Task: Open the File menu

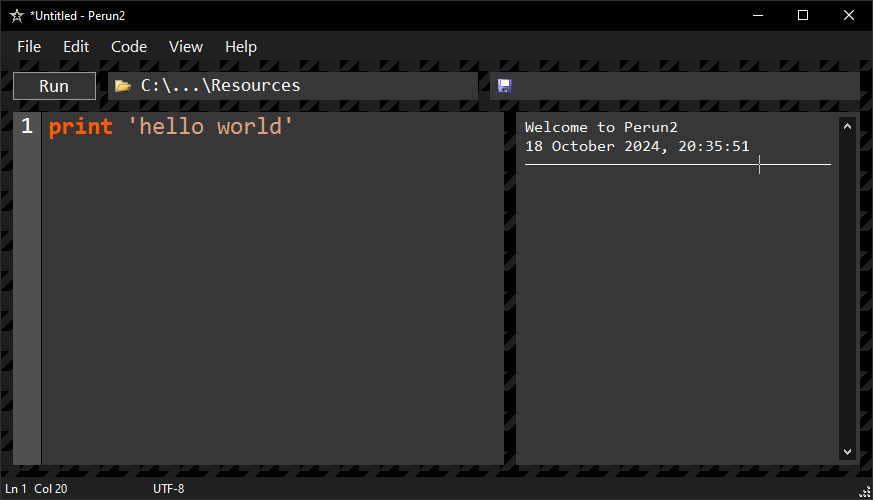Action: tap(29, 47)
